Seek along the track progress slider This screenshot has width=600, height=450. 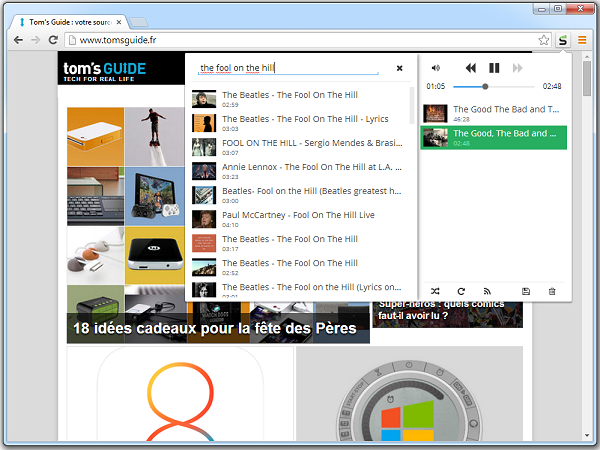click(x=494, y=86)
